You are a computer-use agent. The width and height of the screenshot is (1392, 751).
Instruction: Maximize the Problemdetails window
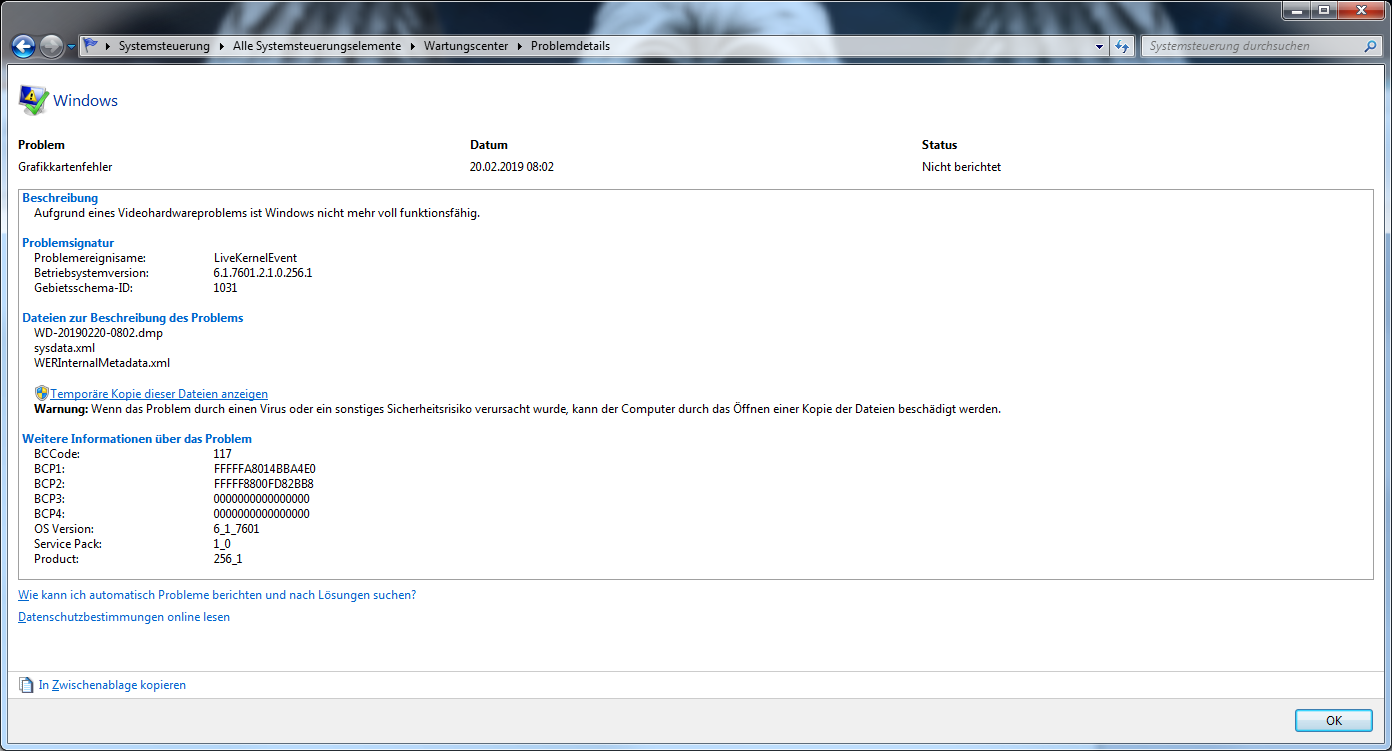tap(1325, 9)
